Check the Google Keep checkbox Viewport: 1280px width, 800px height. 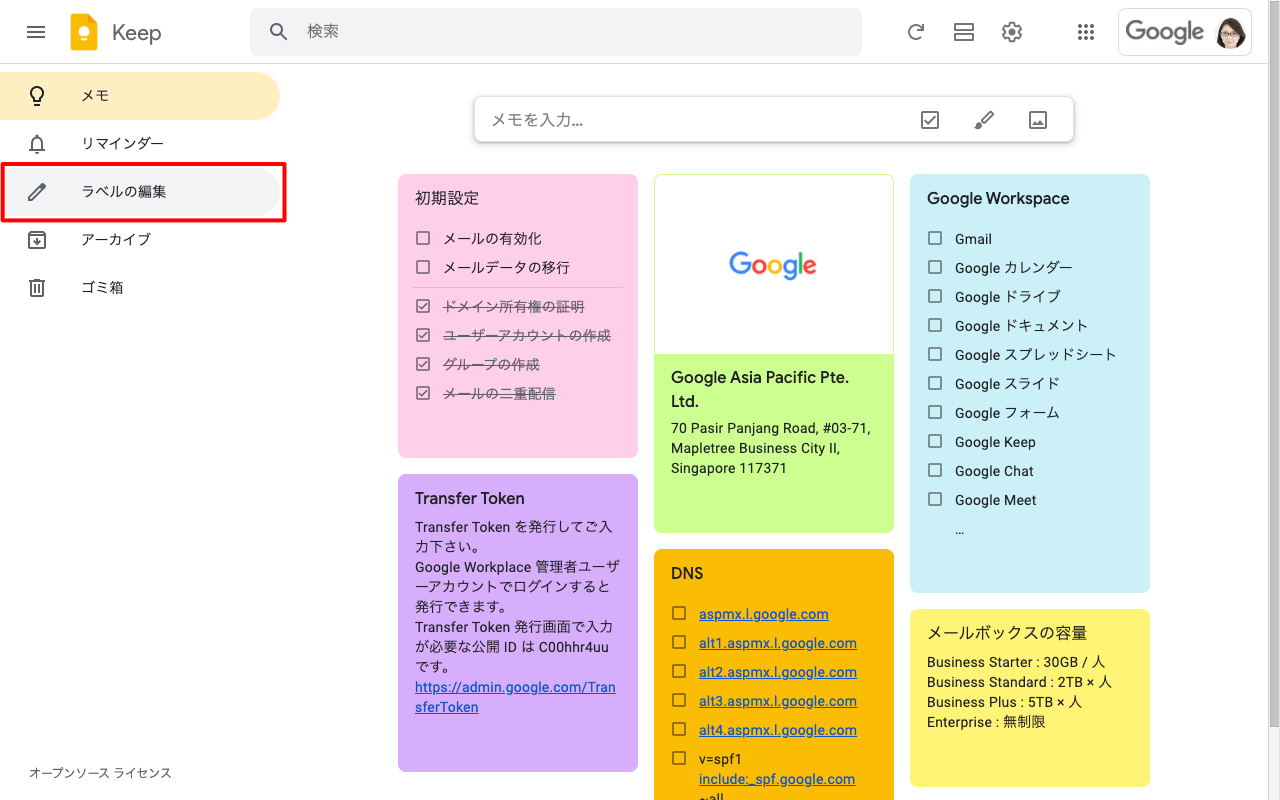pos(935,441)
